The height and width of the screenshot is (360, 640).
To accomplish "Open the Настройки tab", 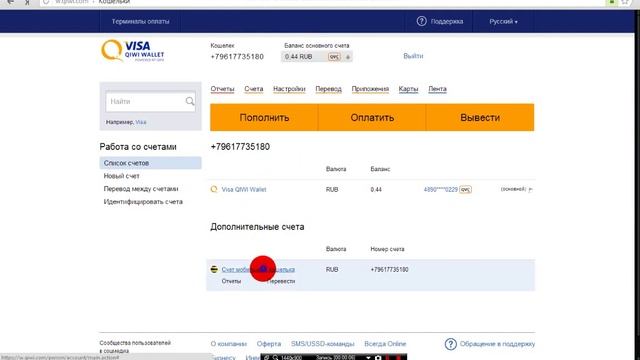I will click(289, 89).
